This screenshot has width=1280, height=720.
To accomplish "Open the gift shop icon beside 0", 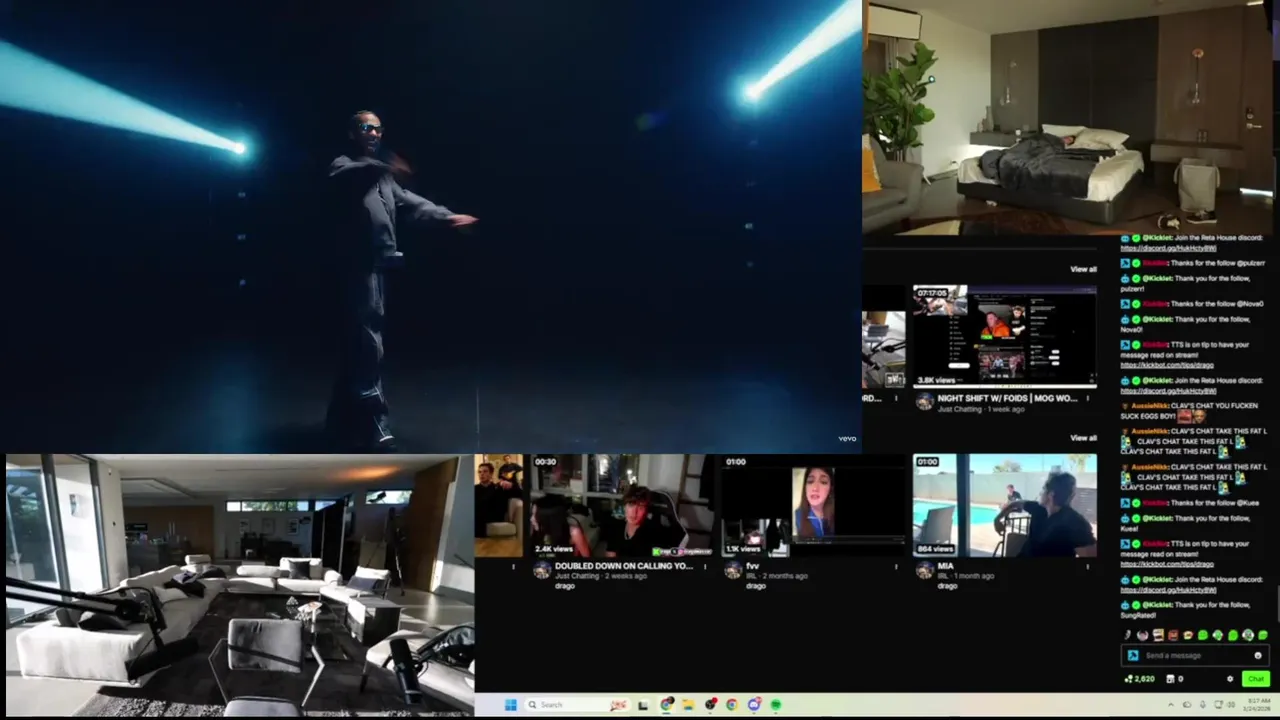I will coord(1170,679).
